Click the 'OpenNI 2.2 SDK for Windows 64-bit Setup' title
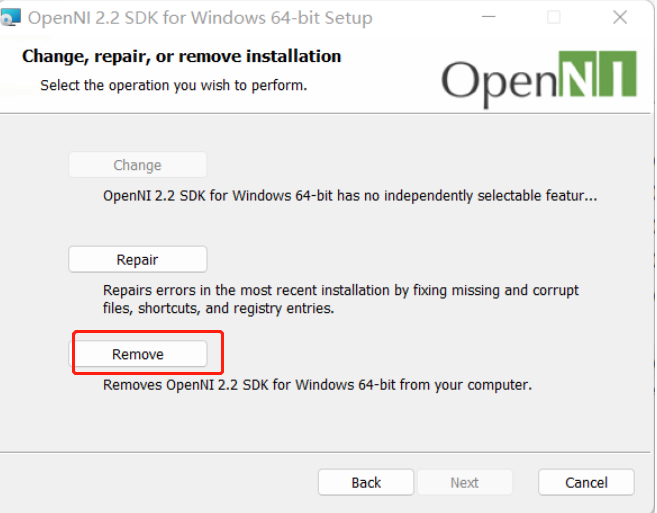The height and width of the screenshot is (513, 657). pos(200,18)
